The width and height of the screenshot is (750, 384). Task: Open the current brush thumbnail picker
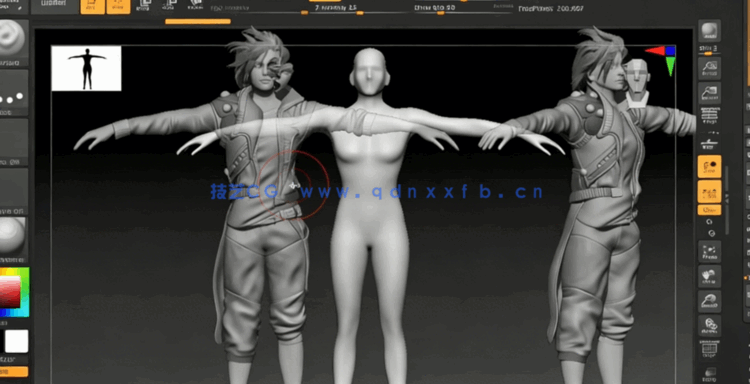click(x=14, y=42)
